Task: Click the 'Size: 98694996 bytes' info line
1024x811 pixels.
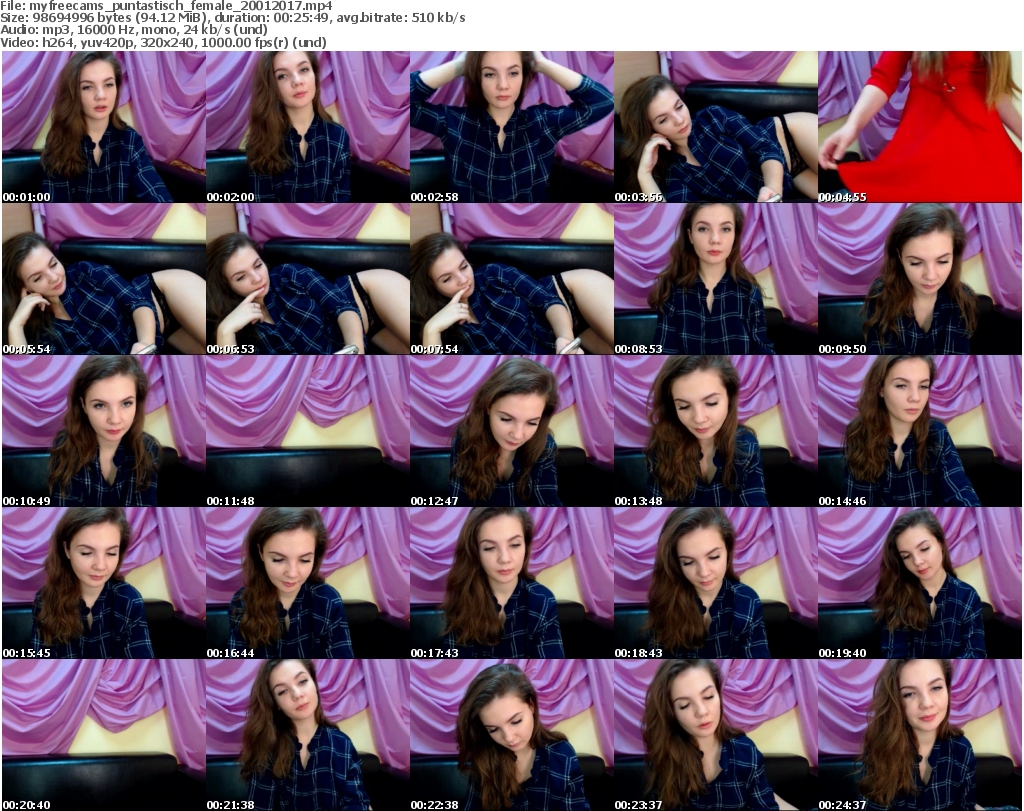Action: coord(232,18)
